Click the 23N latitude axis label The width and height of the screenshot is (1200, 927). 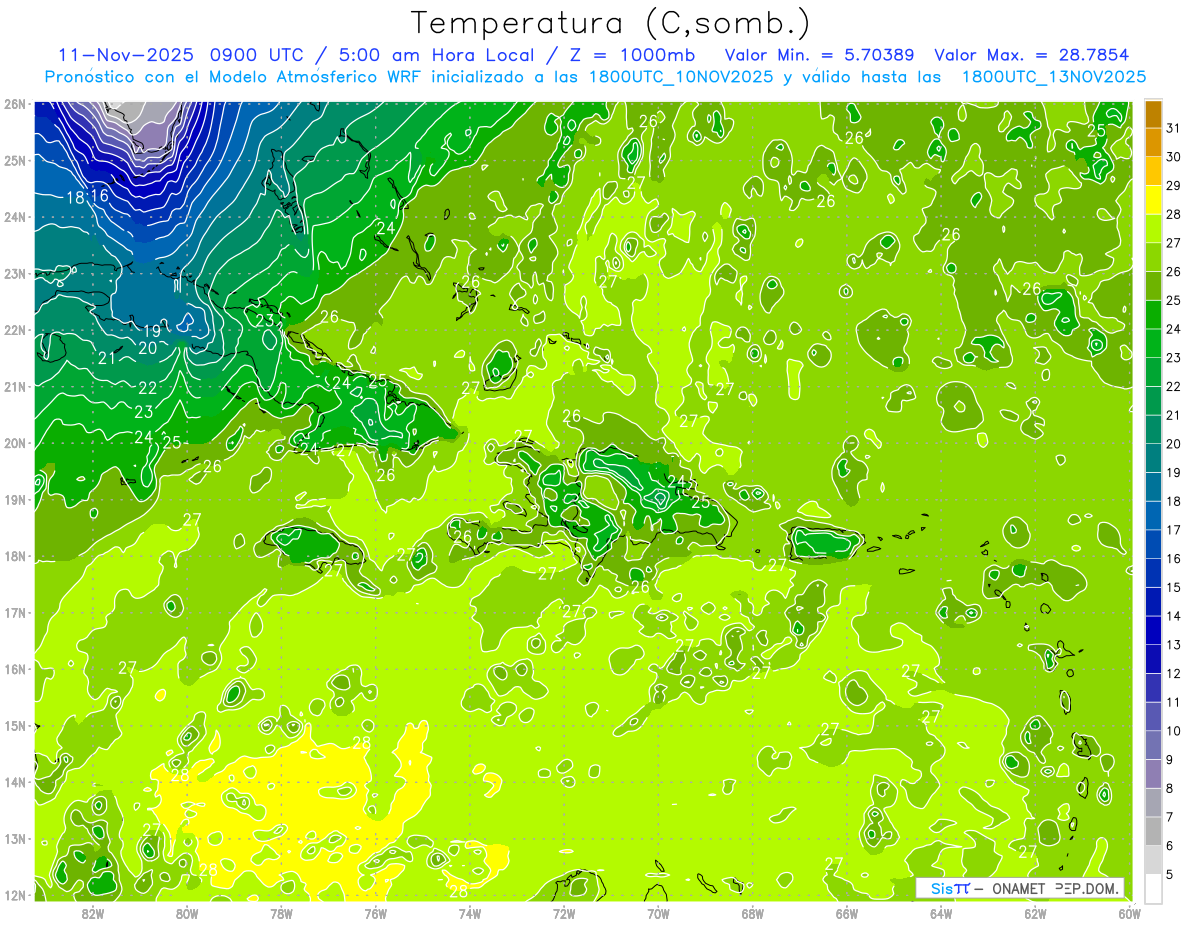tap(15, 273)
